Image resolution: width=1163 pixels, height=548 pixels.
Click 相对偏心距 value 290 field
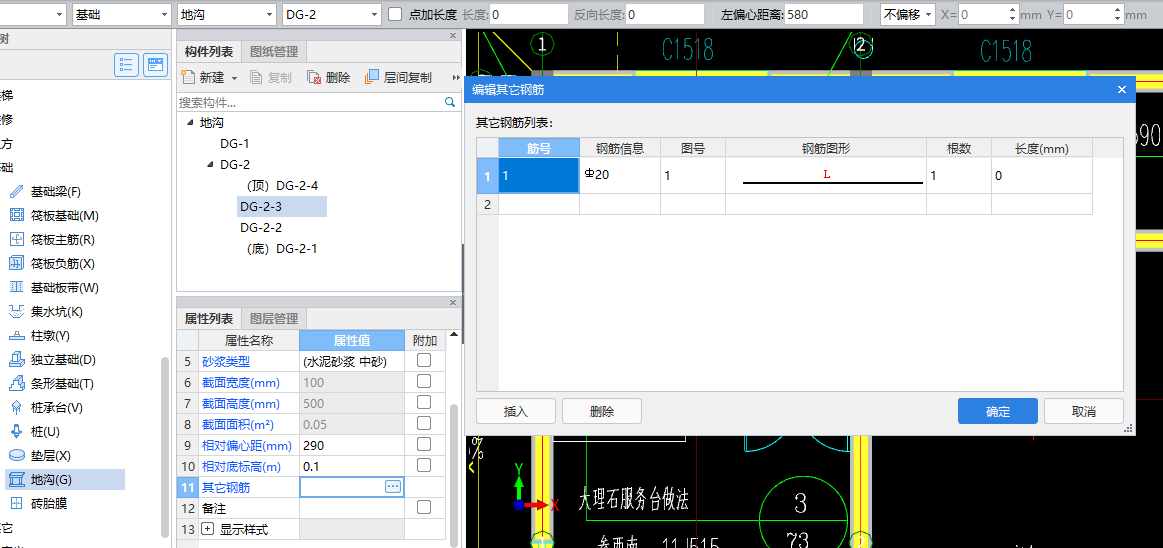[x=352, y=445]
